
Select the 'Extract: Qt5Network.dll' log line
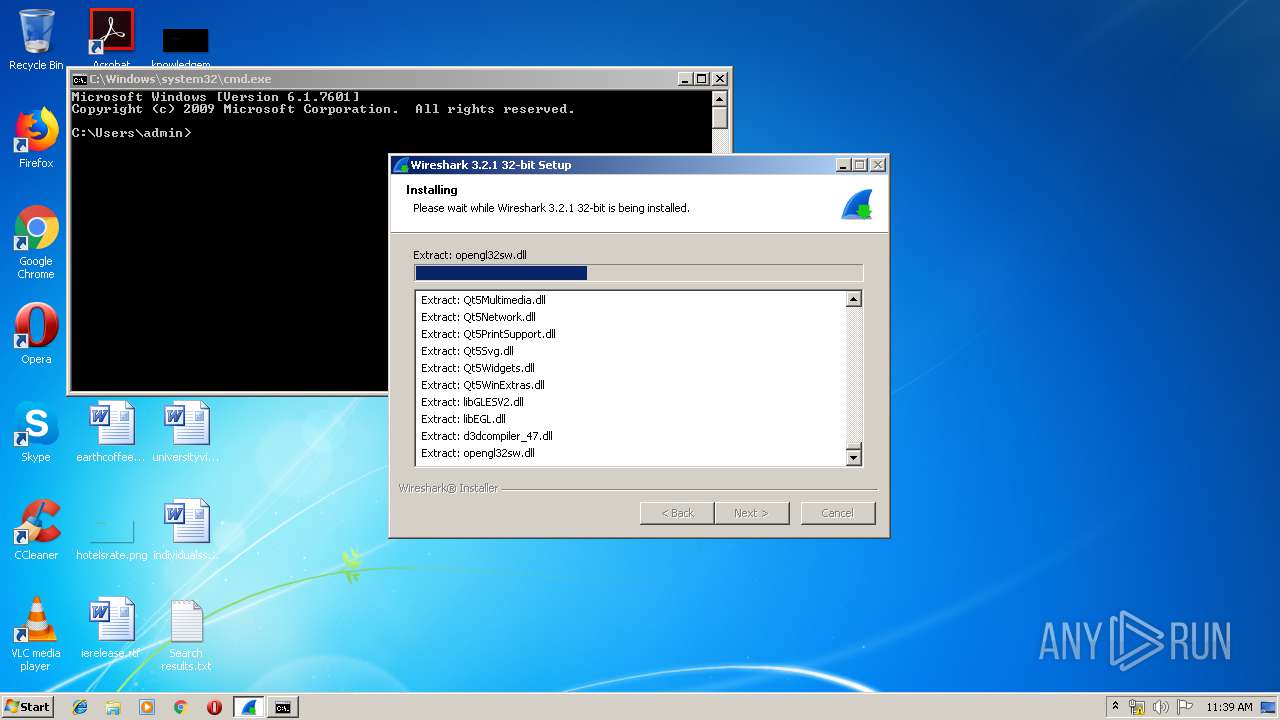478,317
